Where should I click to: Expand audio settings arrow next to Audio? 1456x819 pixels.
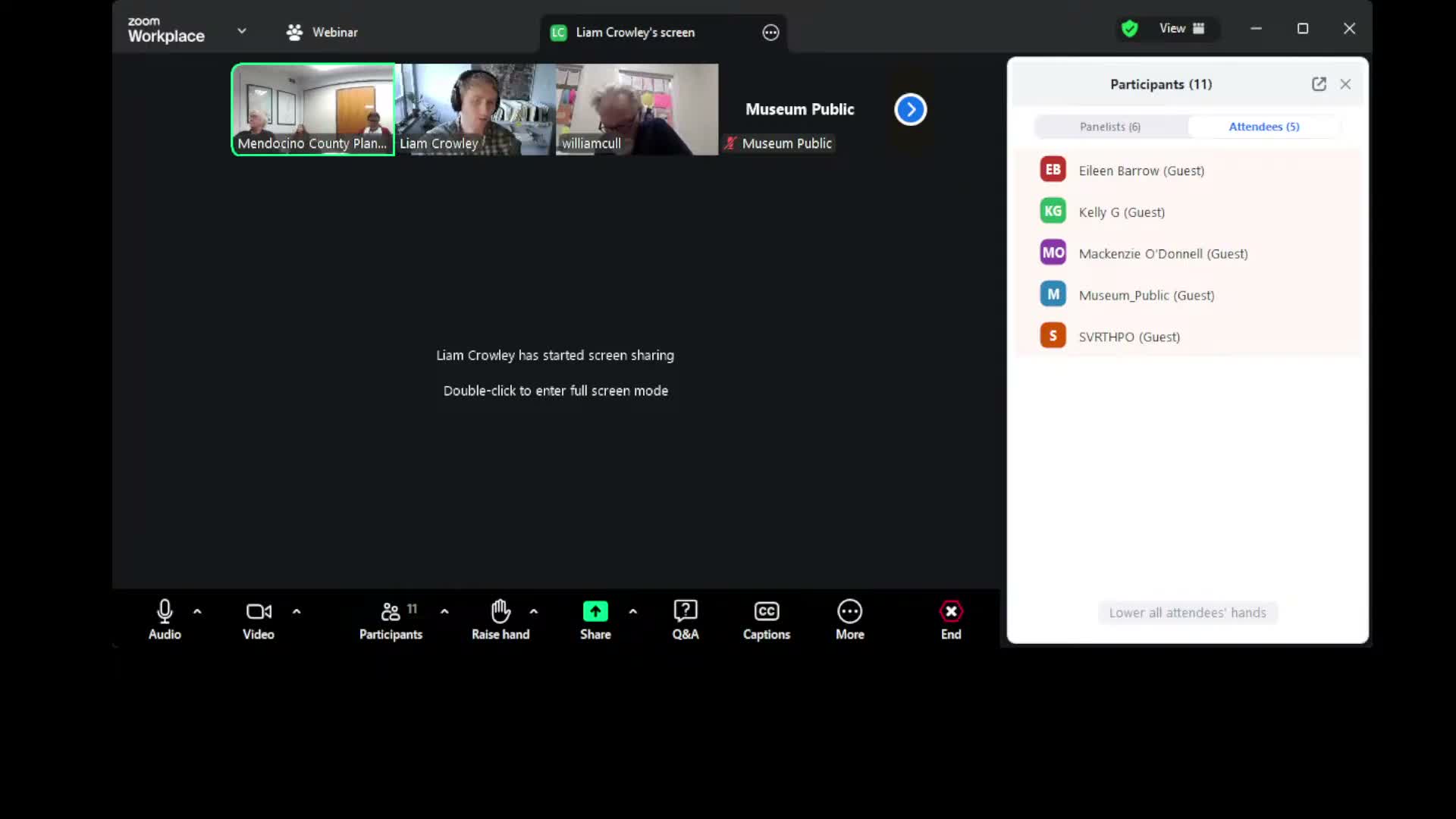[x=197, y=611]
